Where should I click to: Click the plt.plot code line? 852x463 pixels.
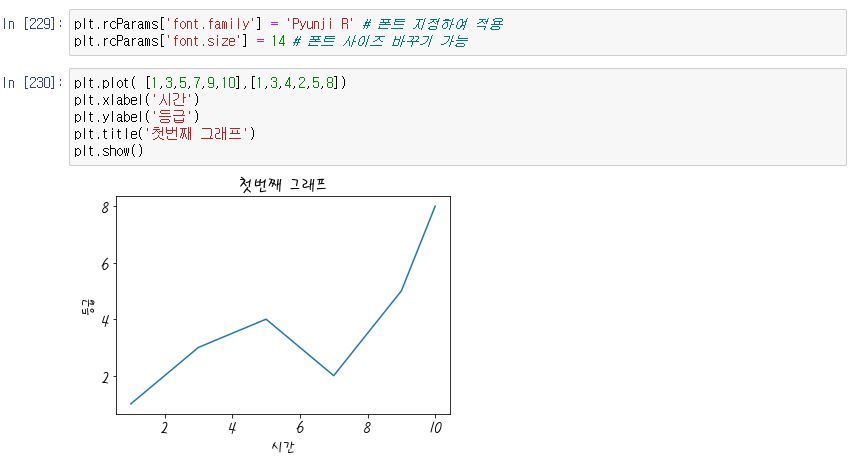click(x=210, y=83)
